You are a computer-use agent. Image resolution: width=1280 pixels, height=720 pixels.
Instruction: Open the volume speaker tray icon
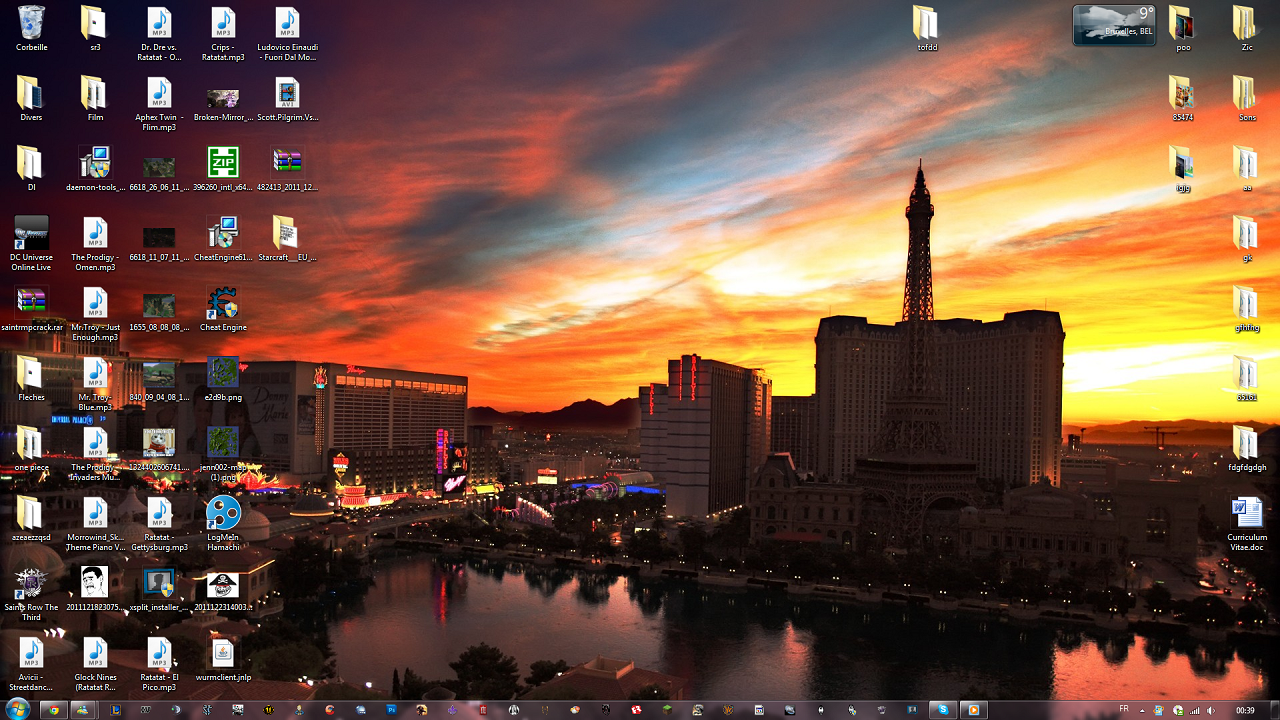(1210, 710)
